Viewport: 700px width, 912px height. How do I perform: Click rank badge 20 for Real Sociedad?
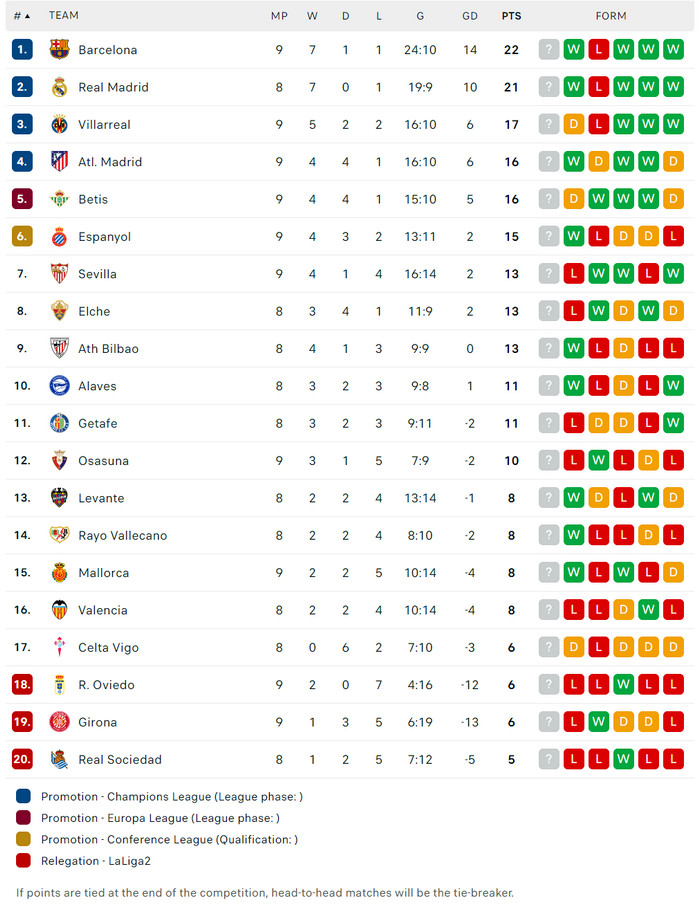tap(22, 760)
